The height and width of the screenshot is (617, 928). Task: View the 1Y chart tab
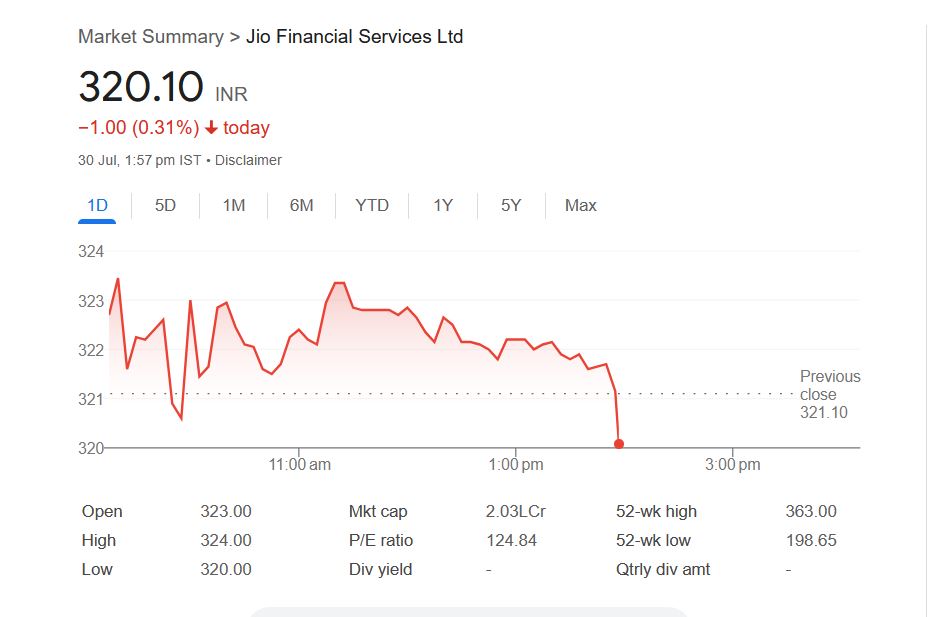[443, 205]
